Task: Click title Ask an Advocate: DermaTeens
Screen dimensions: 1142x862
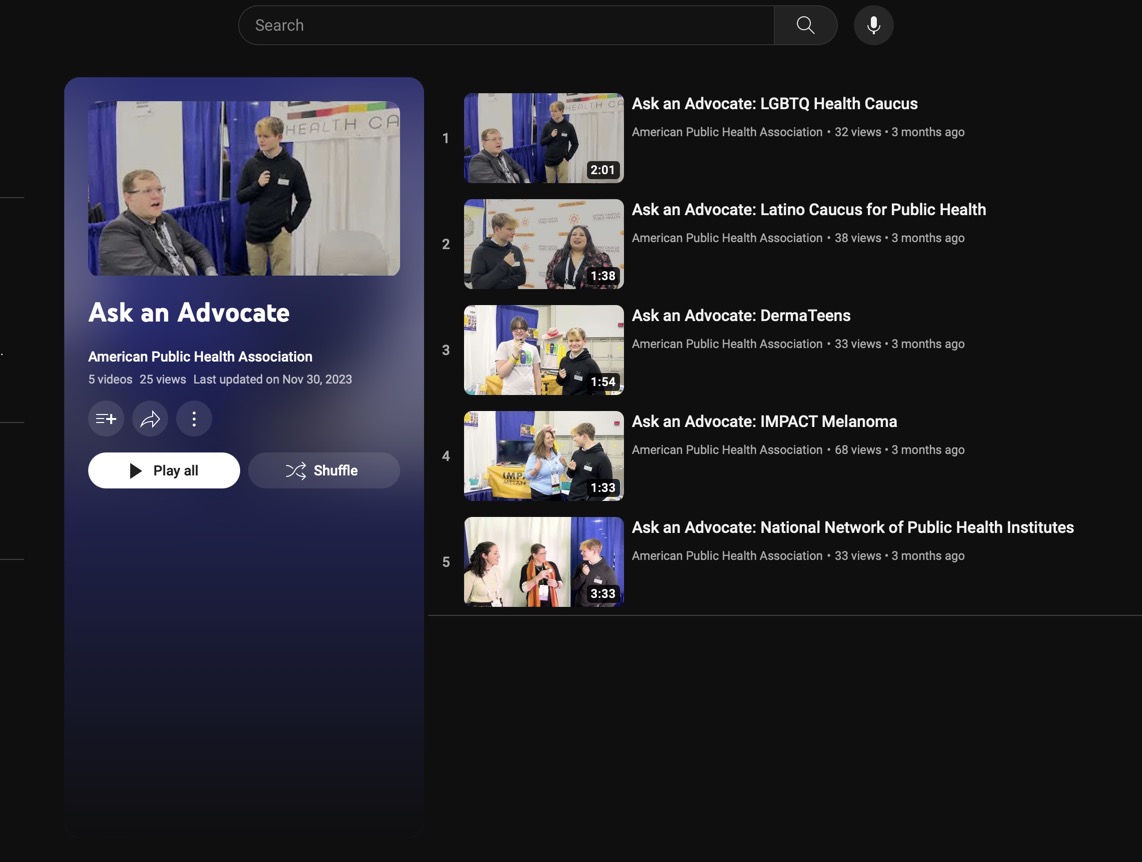Action: coord(741,315)
